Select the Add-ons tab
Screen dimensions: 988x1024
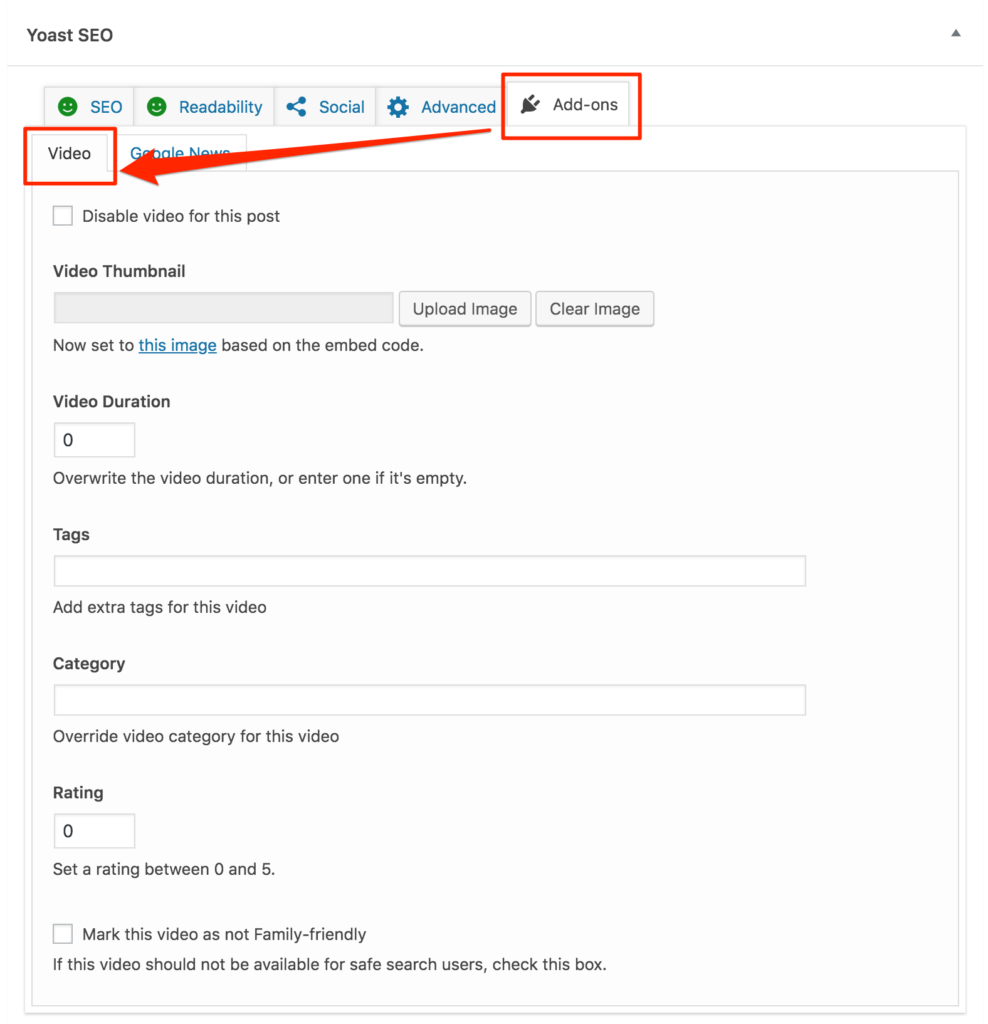(569, 104)
